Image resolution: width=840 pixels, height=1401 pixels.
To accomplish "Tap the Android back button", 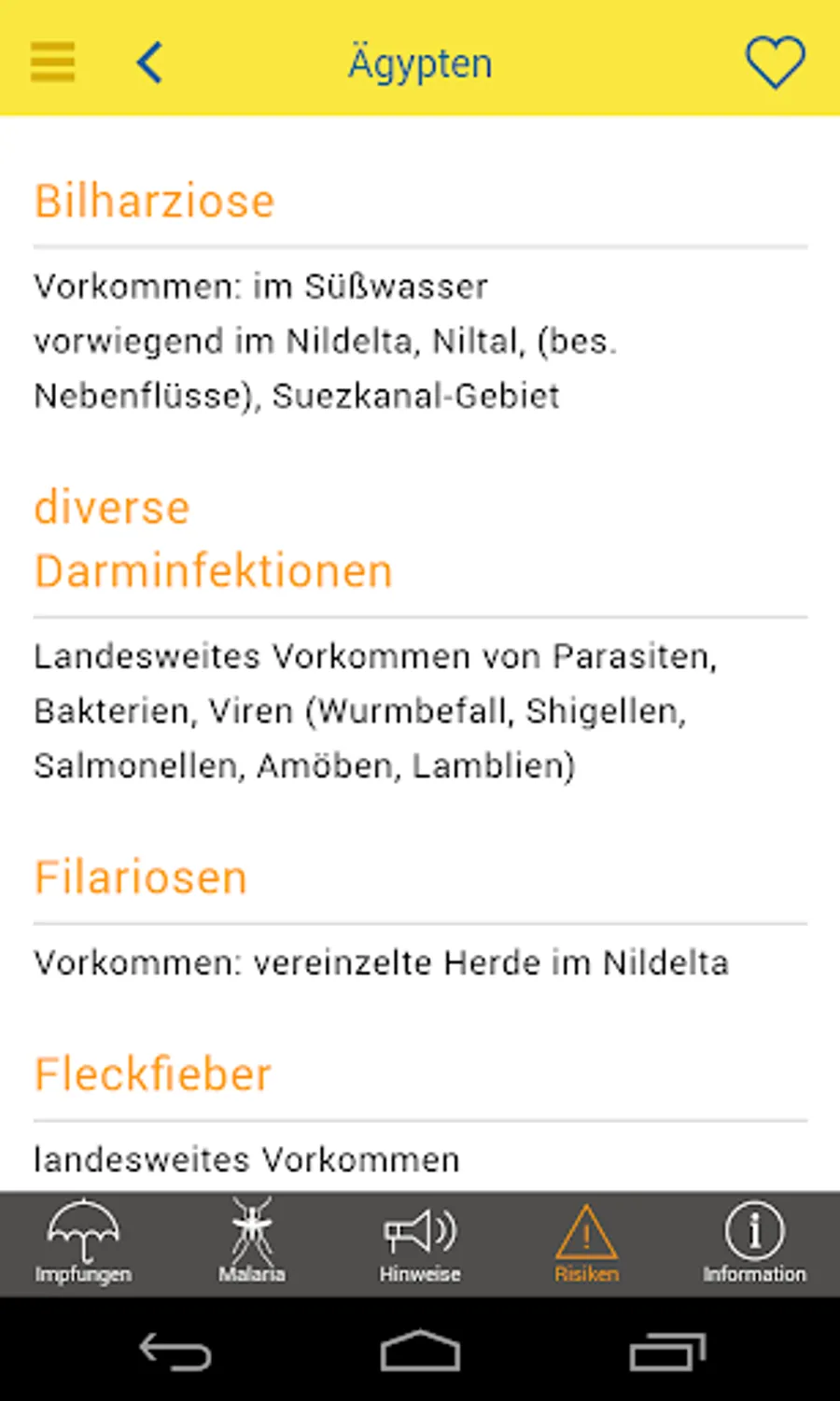I will (175, 1352).
